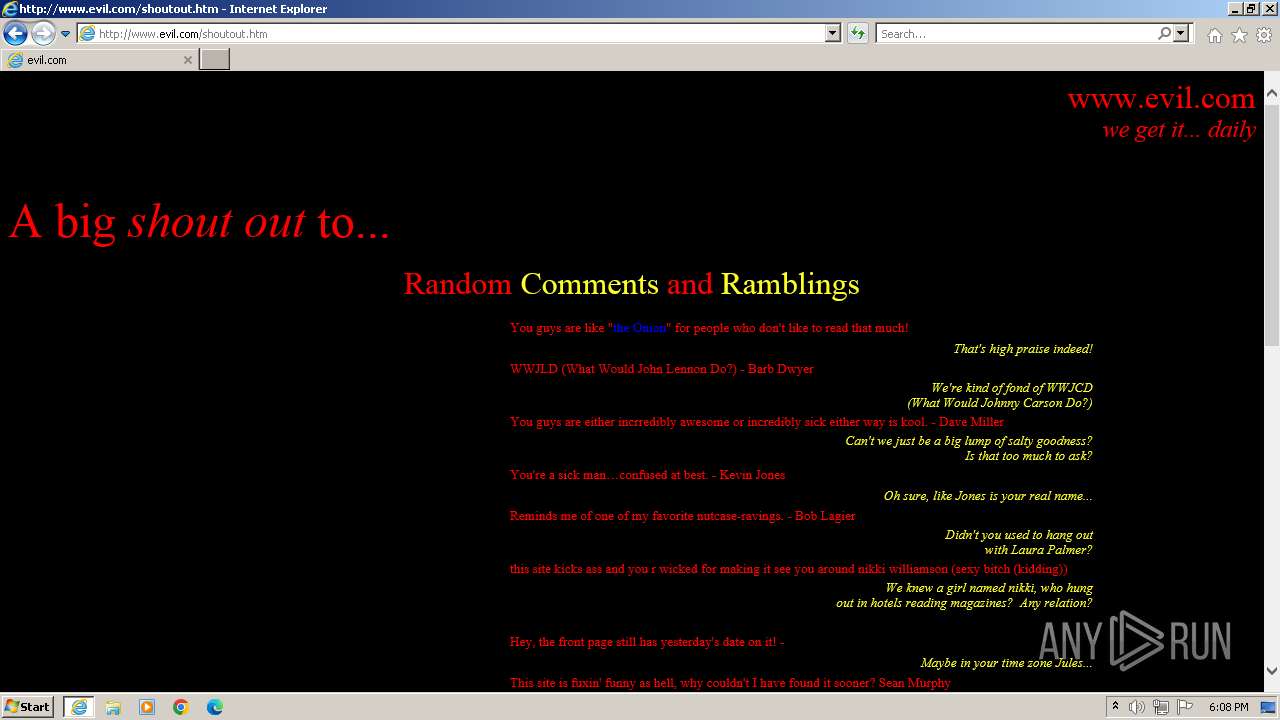
Task: Click the "Random Comments and Ramblings" heading
Action: tap(631, 284)
